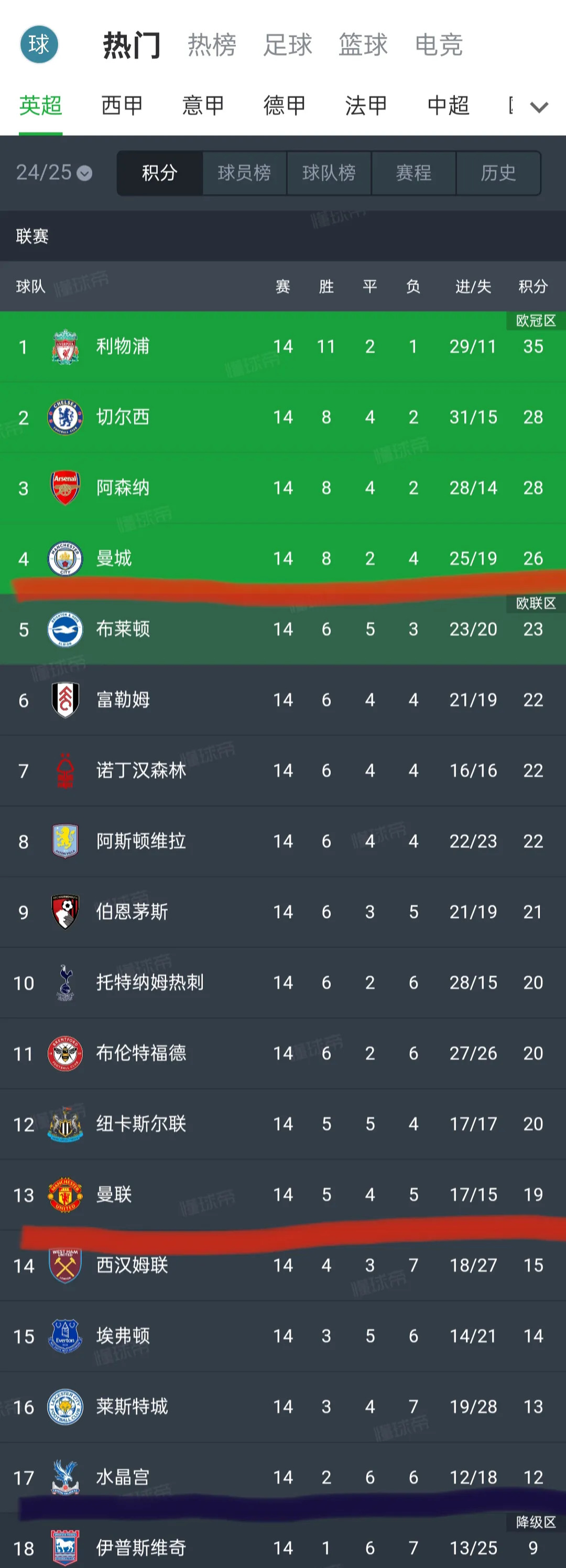Tap the Brighton team badge
The image size is (566, 1568).
tap(65, 629)
